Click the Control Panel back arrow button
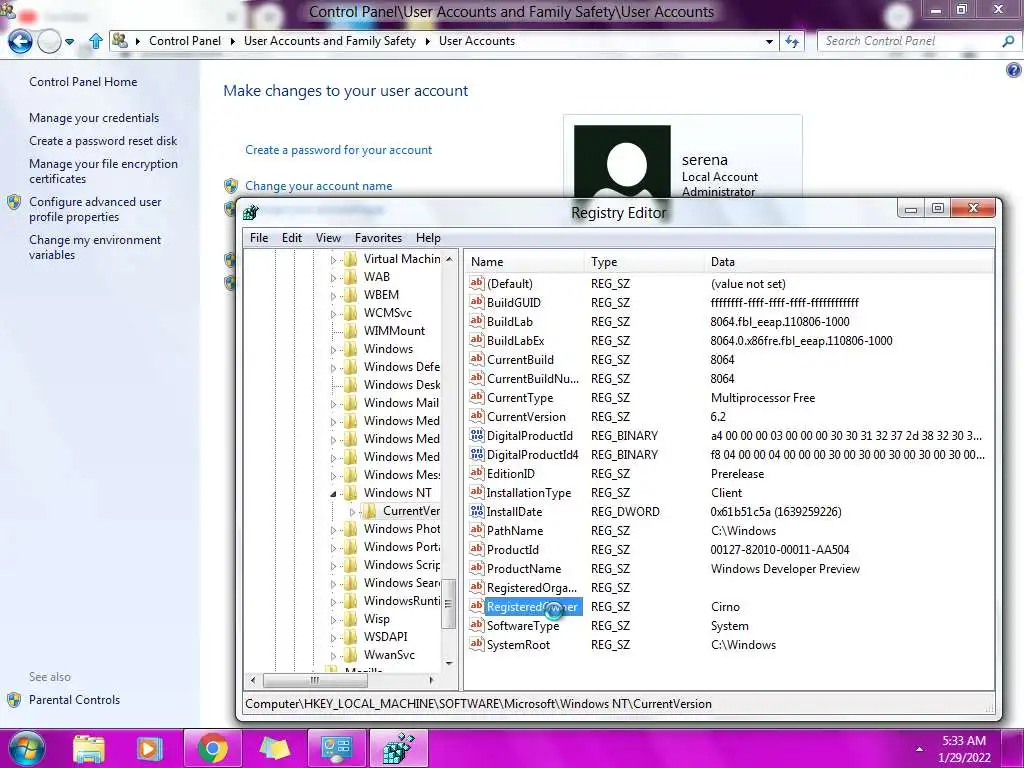Image resolution: width=1024 pixels, height=768 pixels. coord(20,42)
